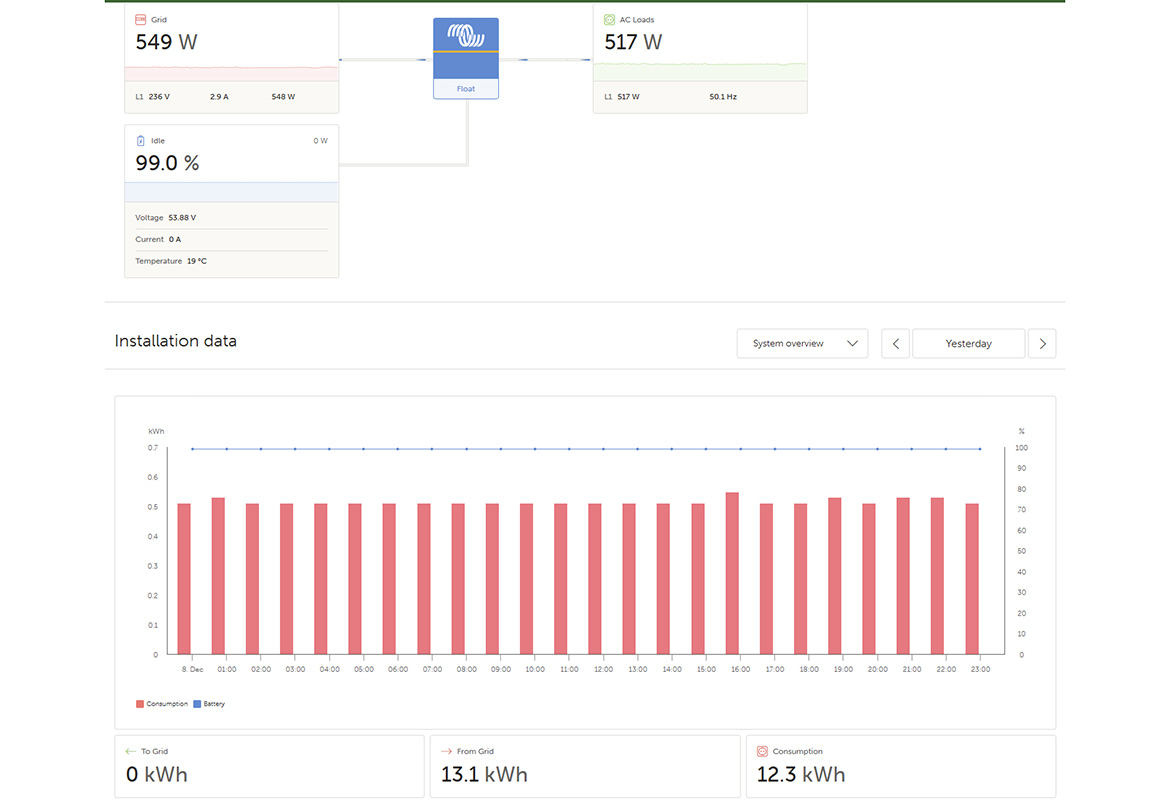Click the Grid icon in the Grid card

[x=141, y=19]
